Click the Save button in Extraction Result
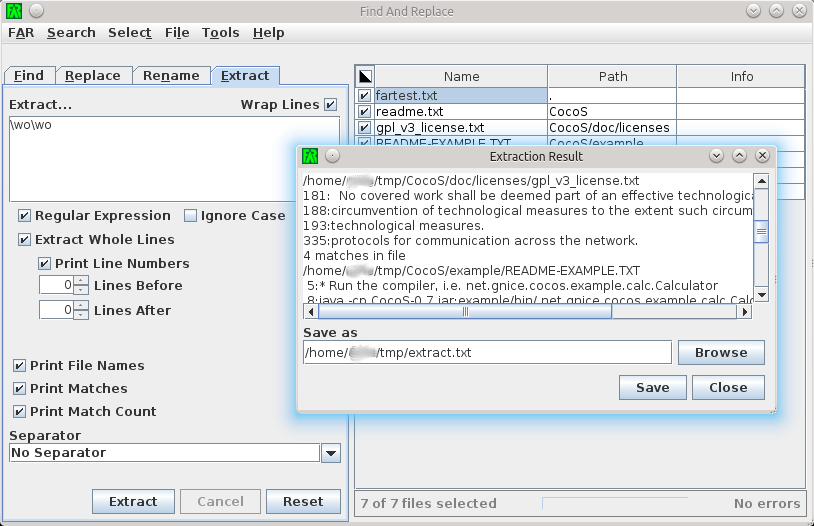814x526 pixels. (653, 388)
